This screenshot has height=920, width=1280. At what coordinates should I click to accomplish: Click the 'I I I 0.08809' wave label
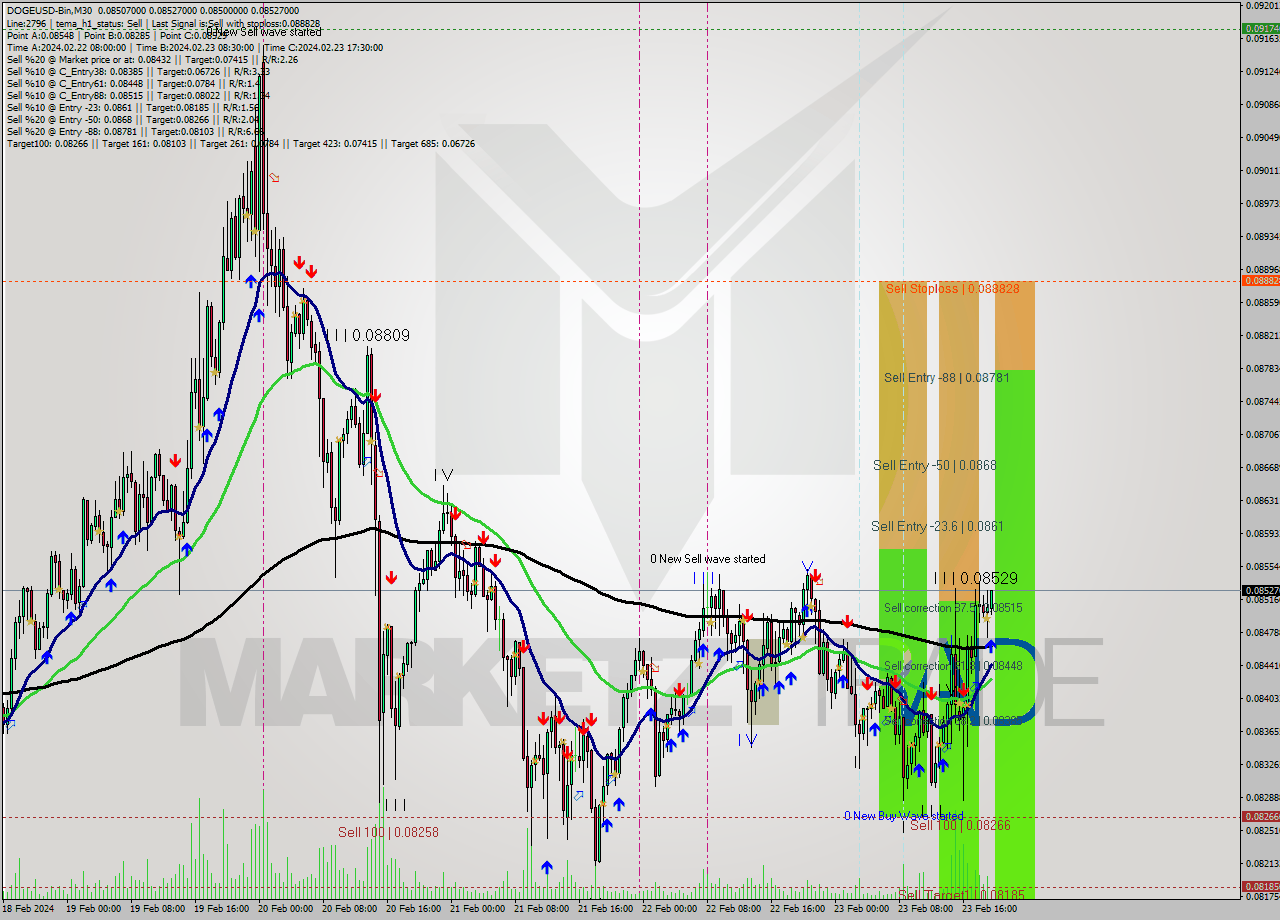pos(367,335)
